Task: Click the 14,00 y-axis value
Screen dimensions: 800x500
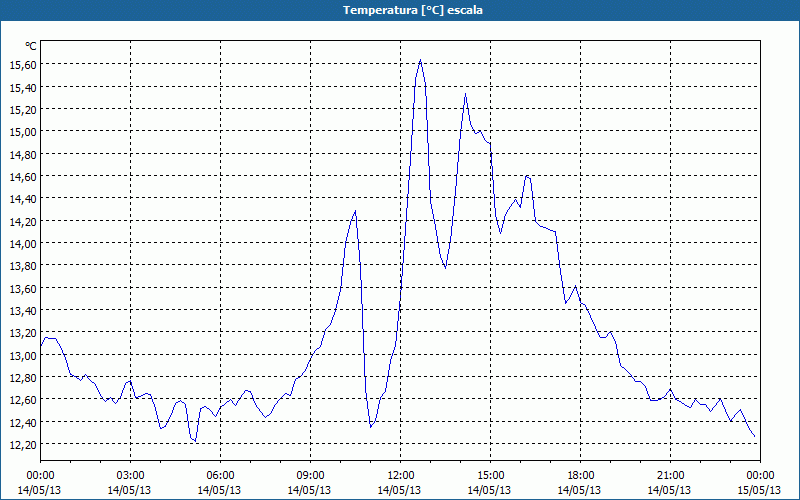Action: tap(23, 243)
